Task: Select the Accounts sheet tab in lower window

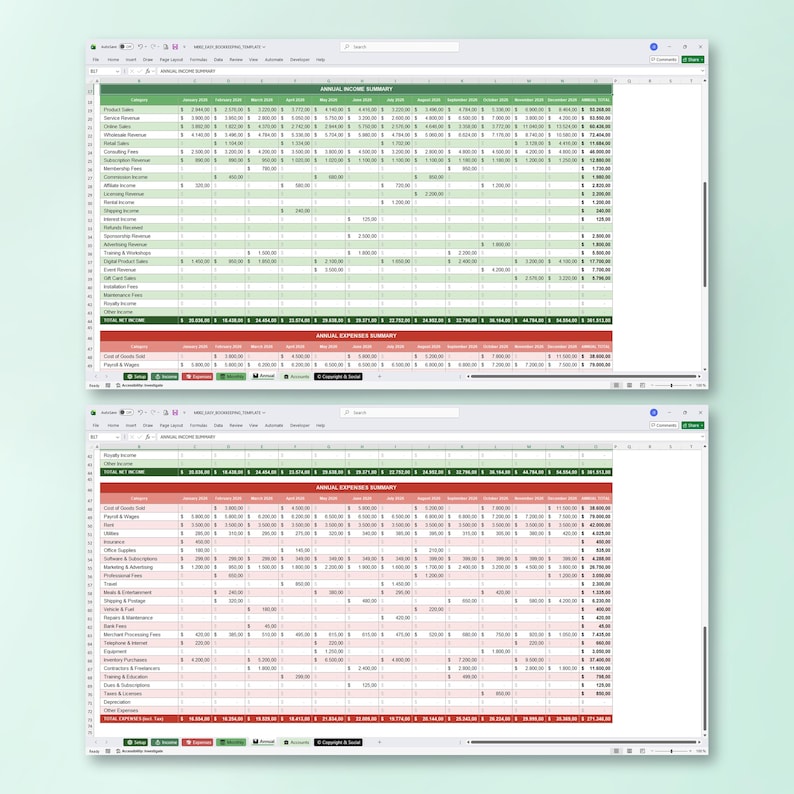Action: coord(296,742)
